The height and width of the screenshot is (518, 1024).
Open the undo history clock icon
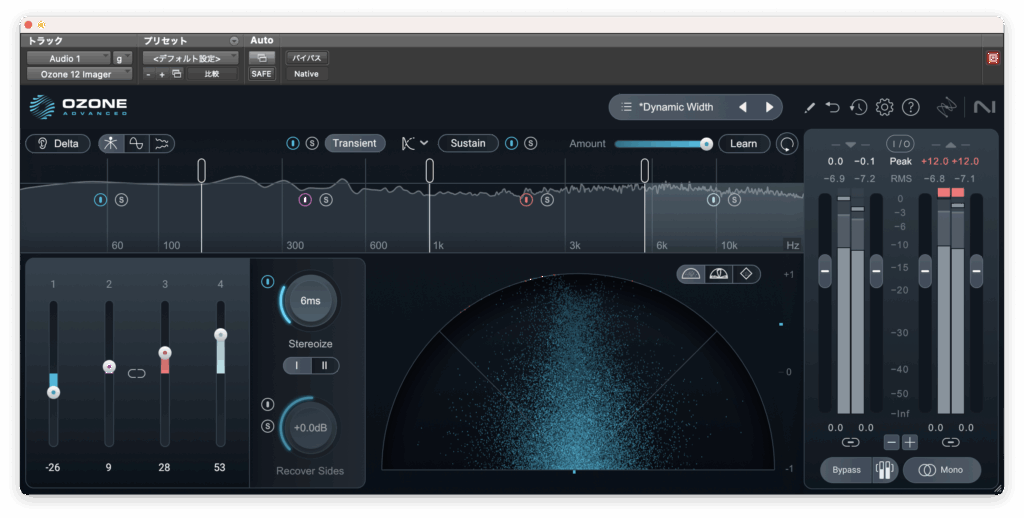[858, 107]
